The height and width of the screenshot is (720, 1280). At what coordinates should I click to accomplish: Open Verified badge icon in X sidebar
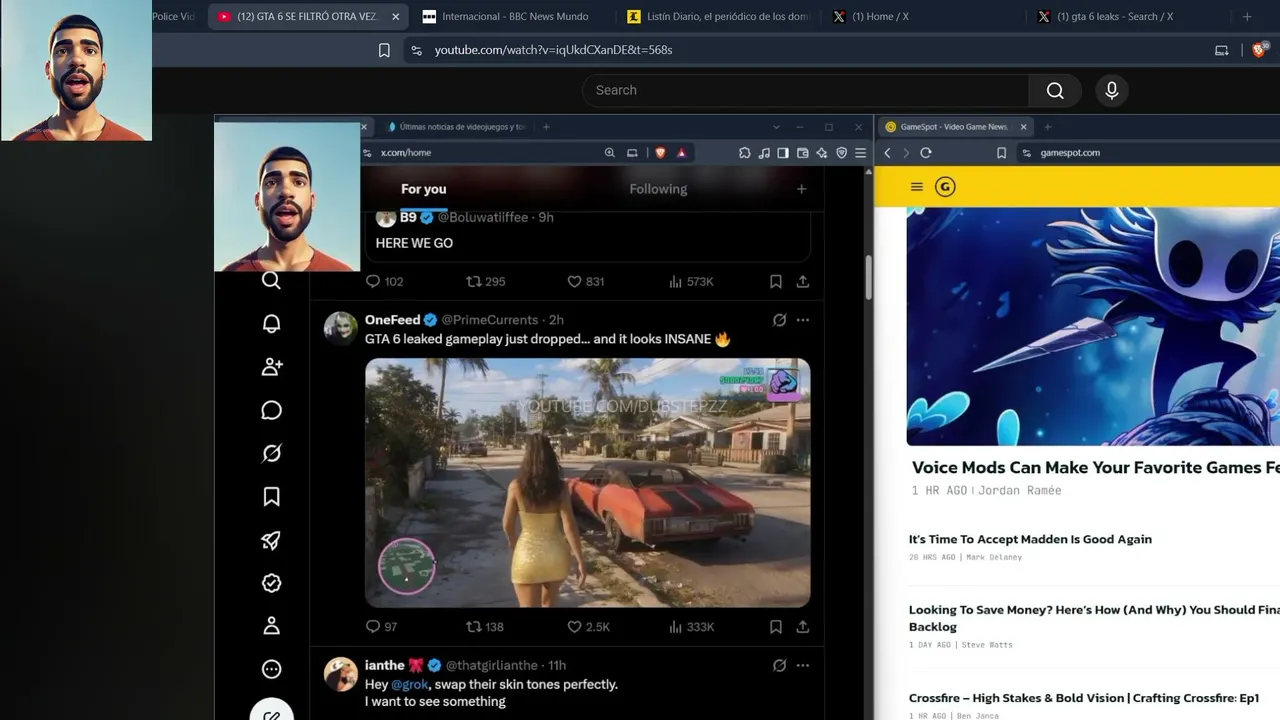[x=271, y=583]
